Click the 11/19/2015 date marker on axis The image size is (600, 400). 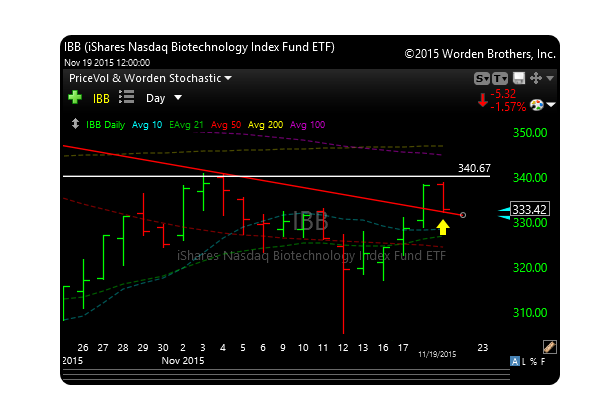pyautogui.click(x=437, y=354)
